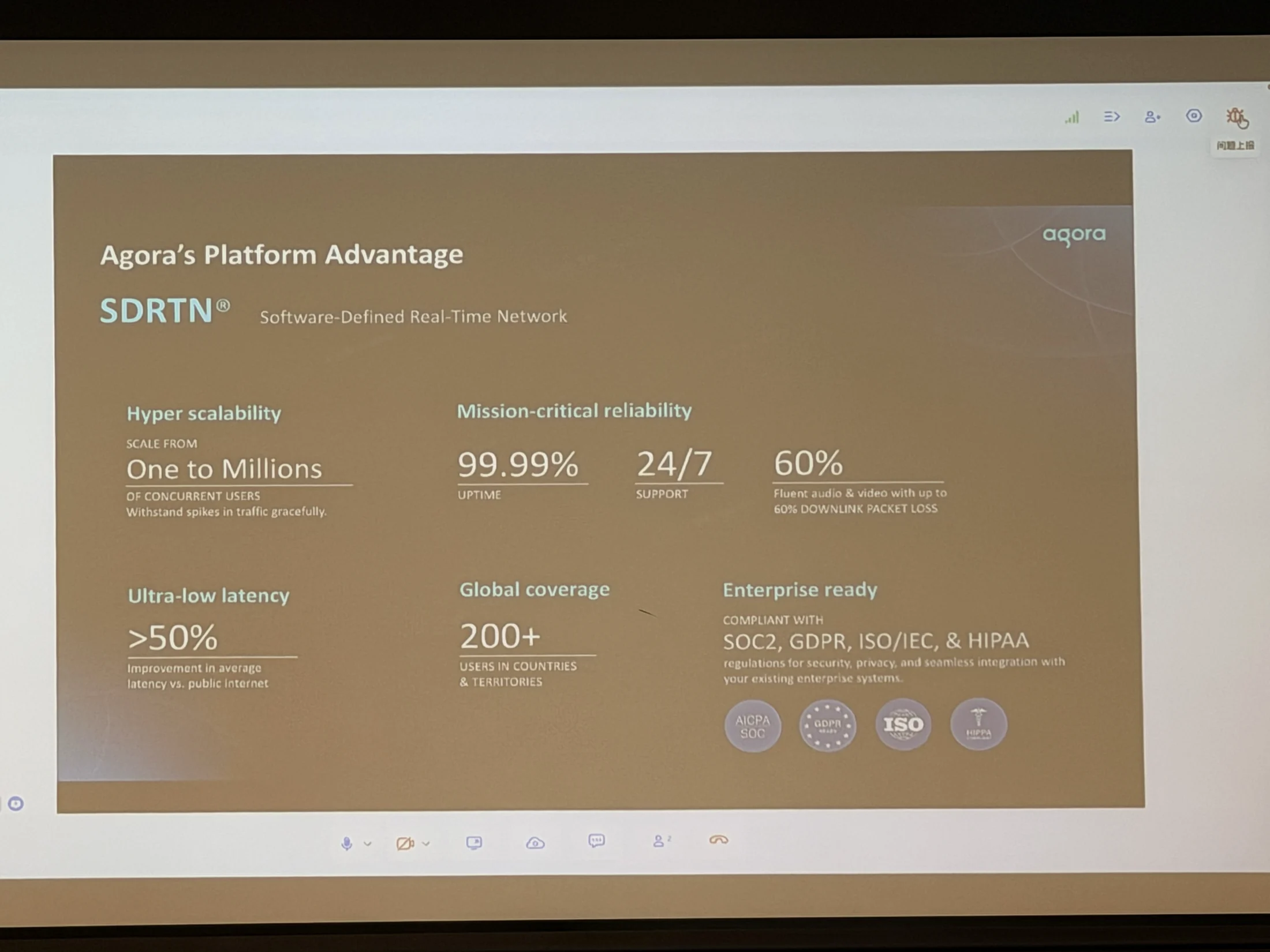Click the '200+' global coverage figure
Viewport: 1270px width, 952px height.
[500, 636]
